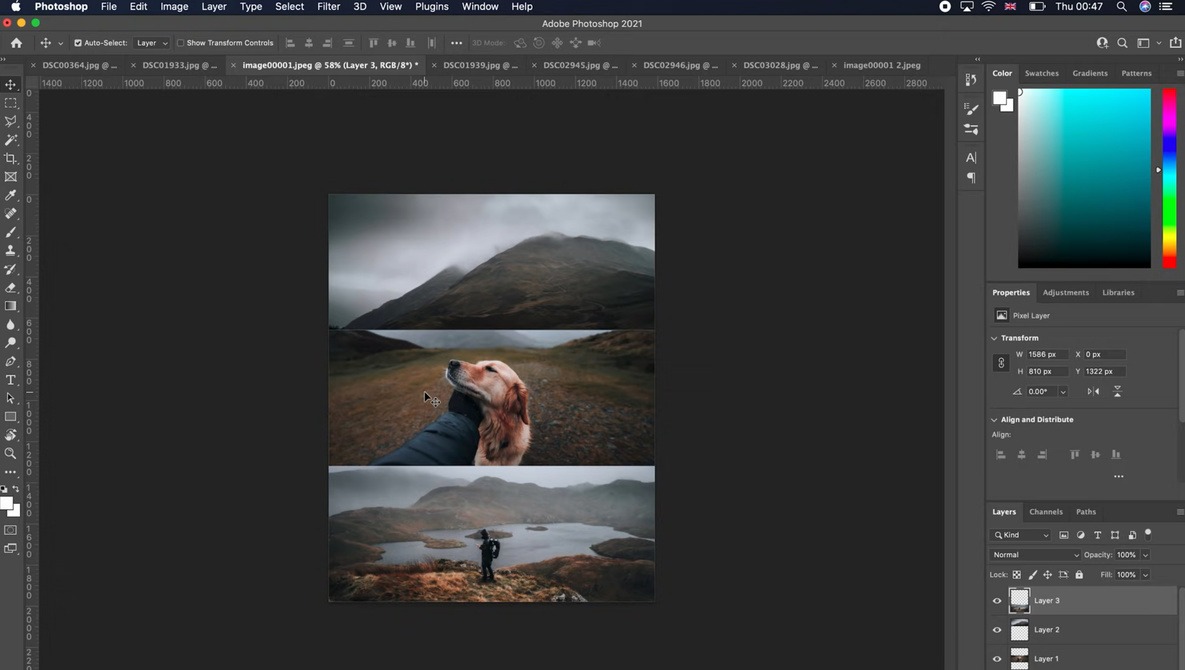Select the Eyedropper tool
This screenshot has height=670, width=1185.
pos(11,195)
